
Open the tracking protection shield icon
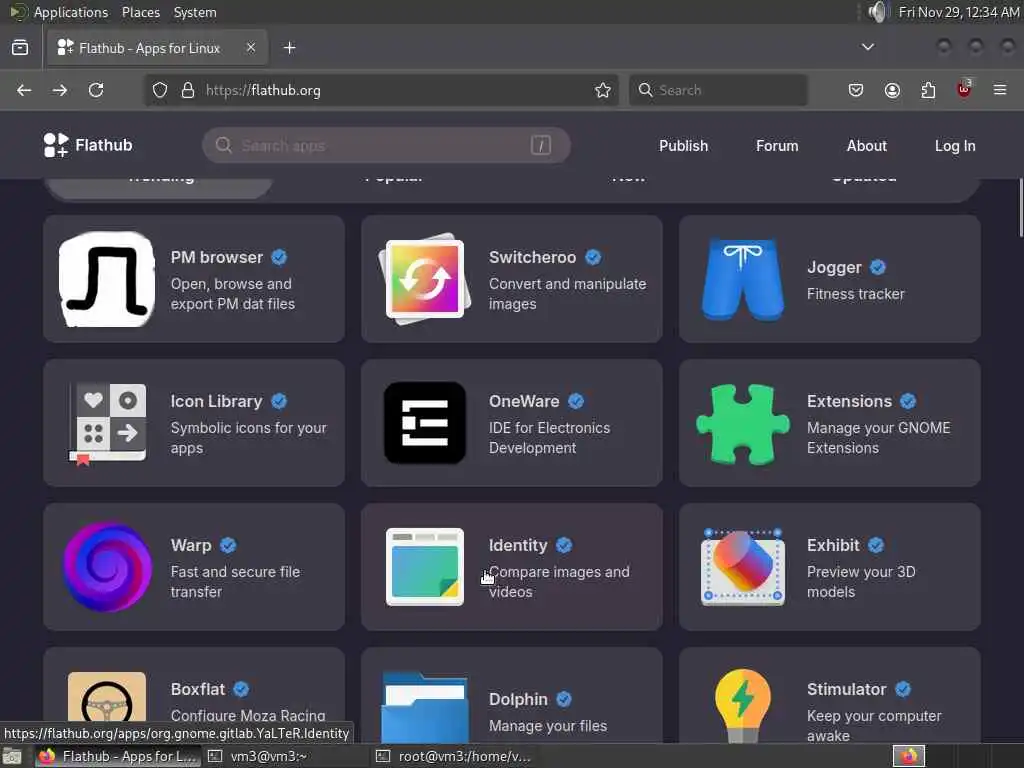coord(160,90)
